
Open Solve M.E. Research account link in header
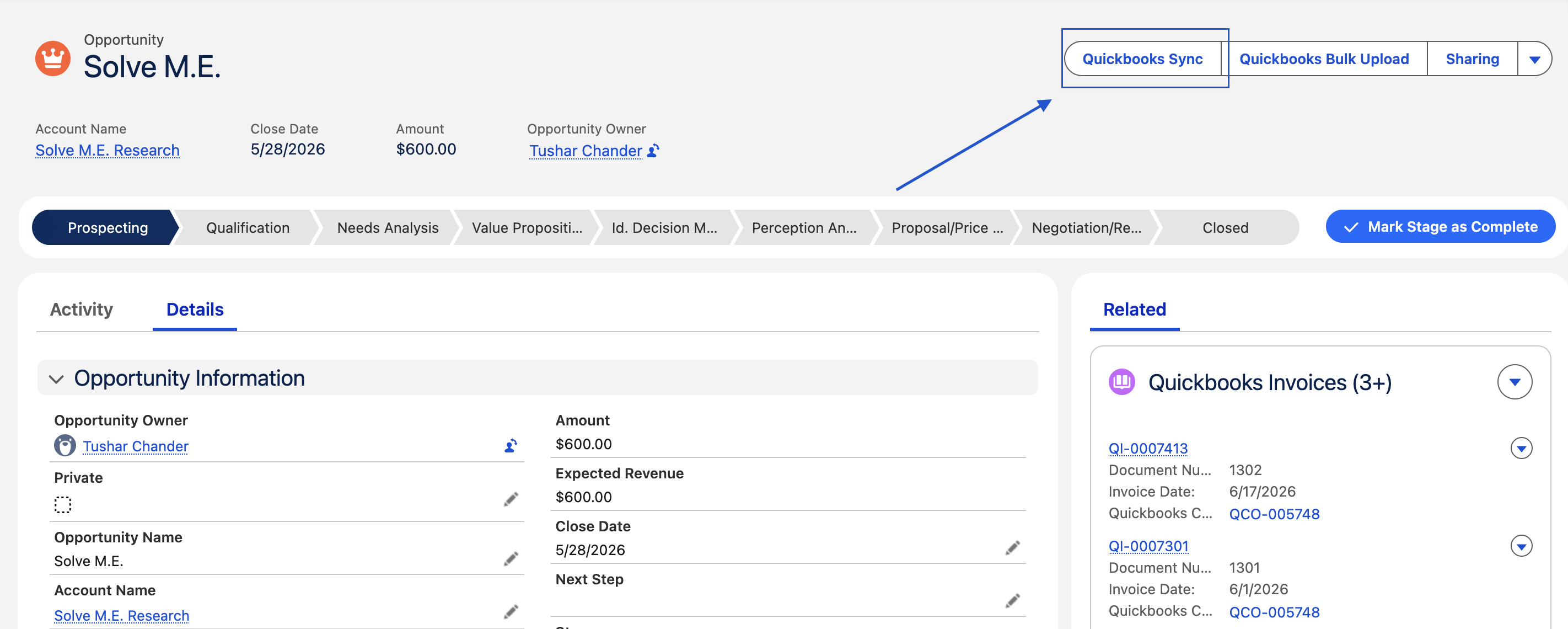click(x=107, y=151)
